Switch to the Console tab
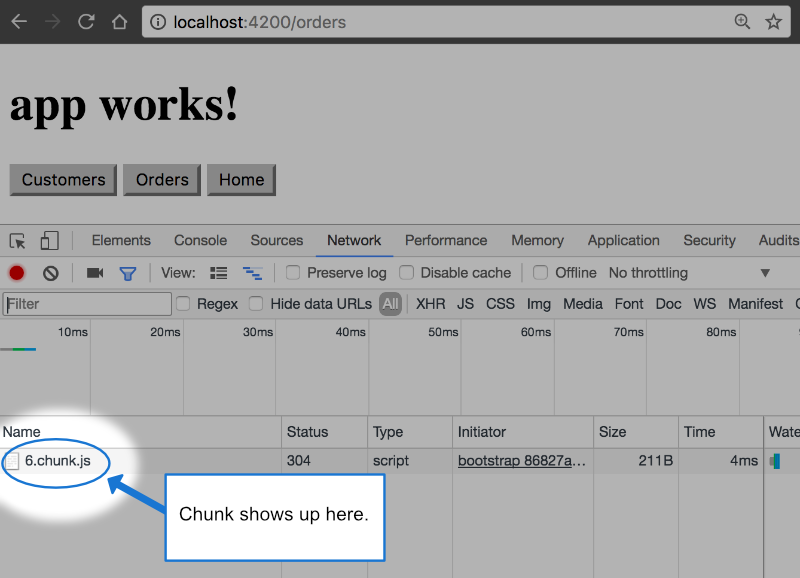The image size is (800, 578). coord(200,241)
